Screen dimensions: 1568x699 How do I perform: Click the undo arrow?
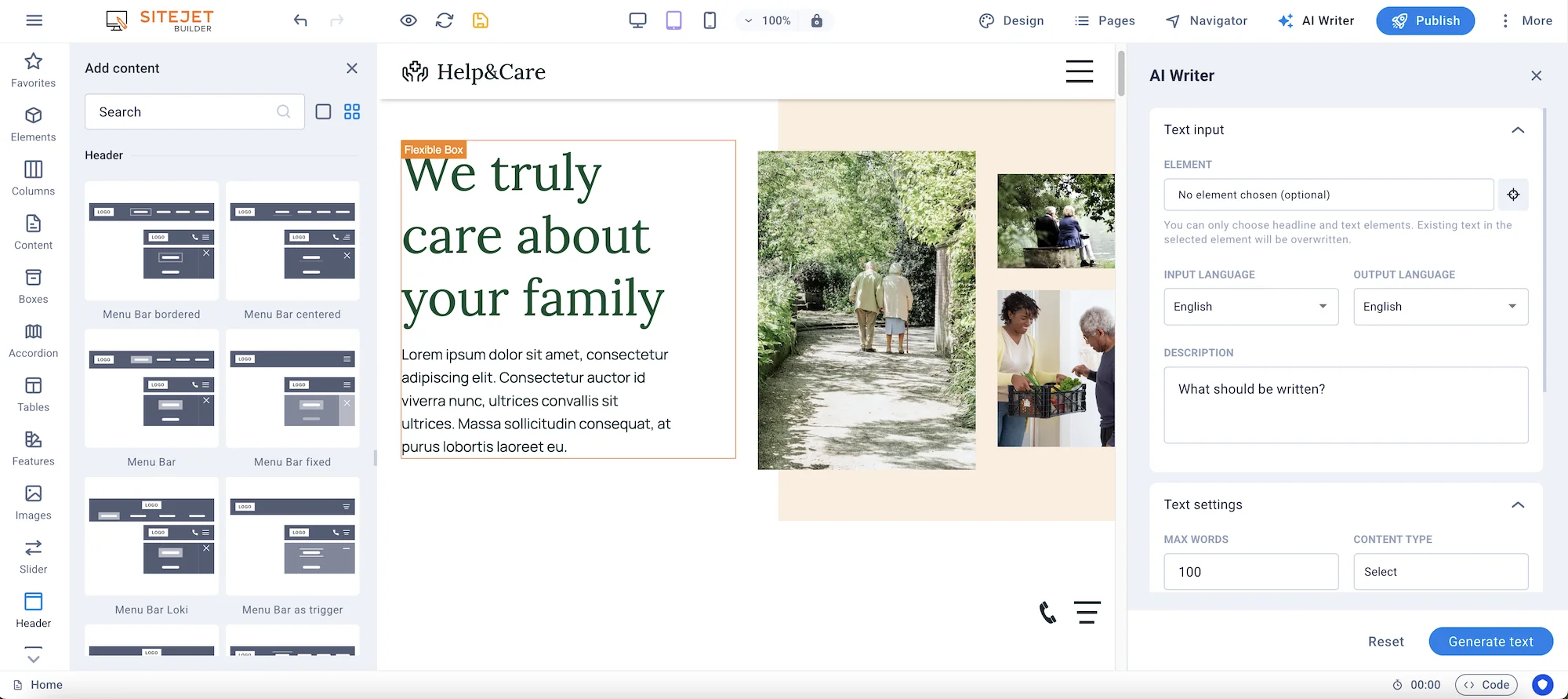coord(300,20)
